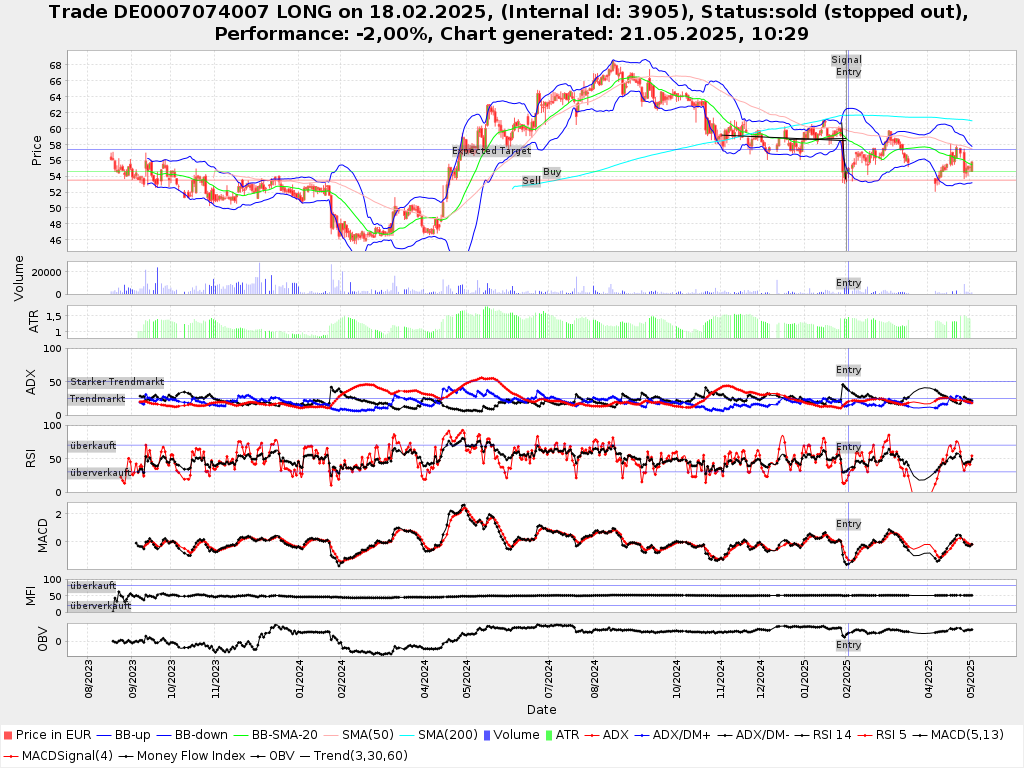Click the überverkauft label in the MFI panel
This screenshot has height=768, width=1024.
[x=100, y=606]
